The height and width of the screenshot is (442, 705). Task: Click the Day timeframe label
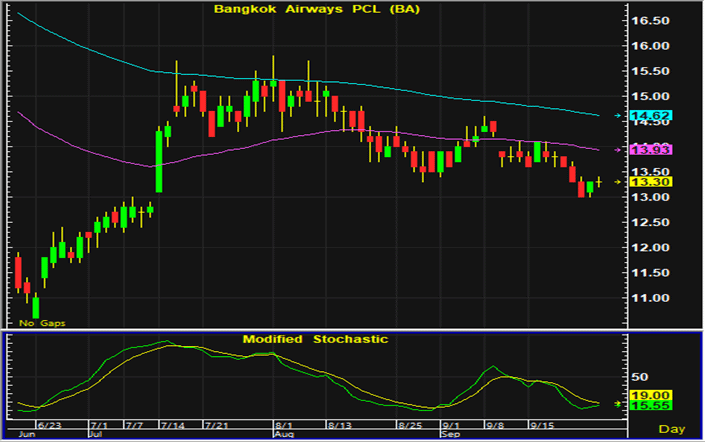[x=678, y=429]
